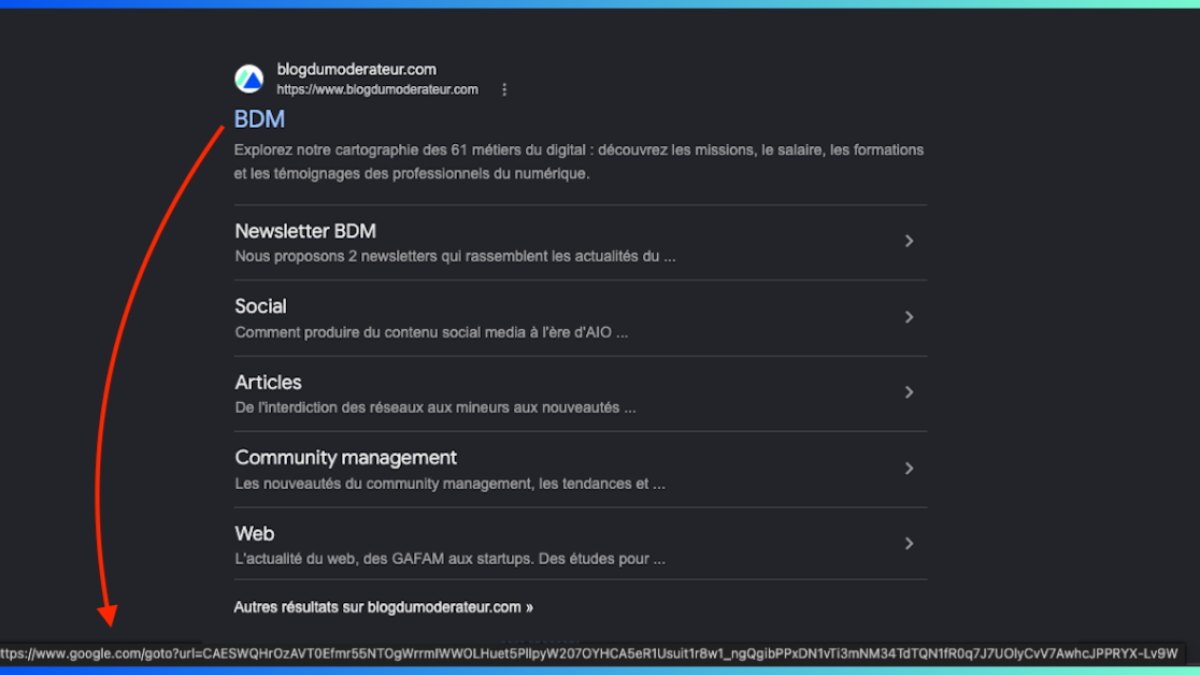Open the three-dot menu beside the URL
Viewport: 1200px width, 675px height.
pyautogui.click(x=504, y=90)
